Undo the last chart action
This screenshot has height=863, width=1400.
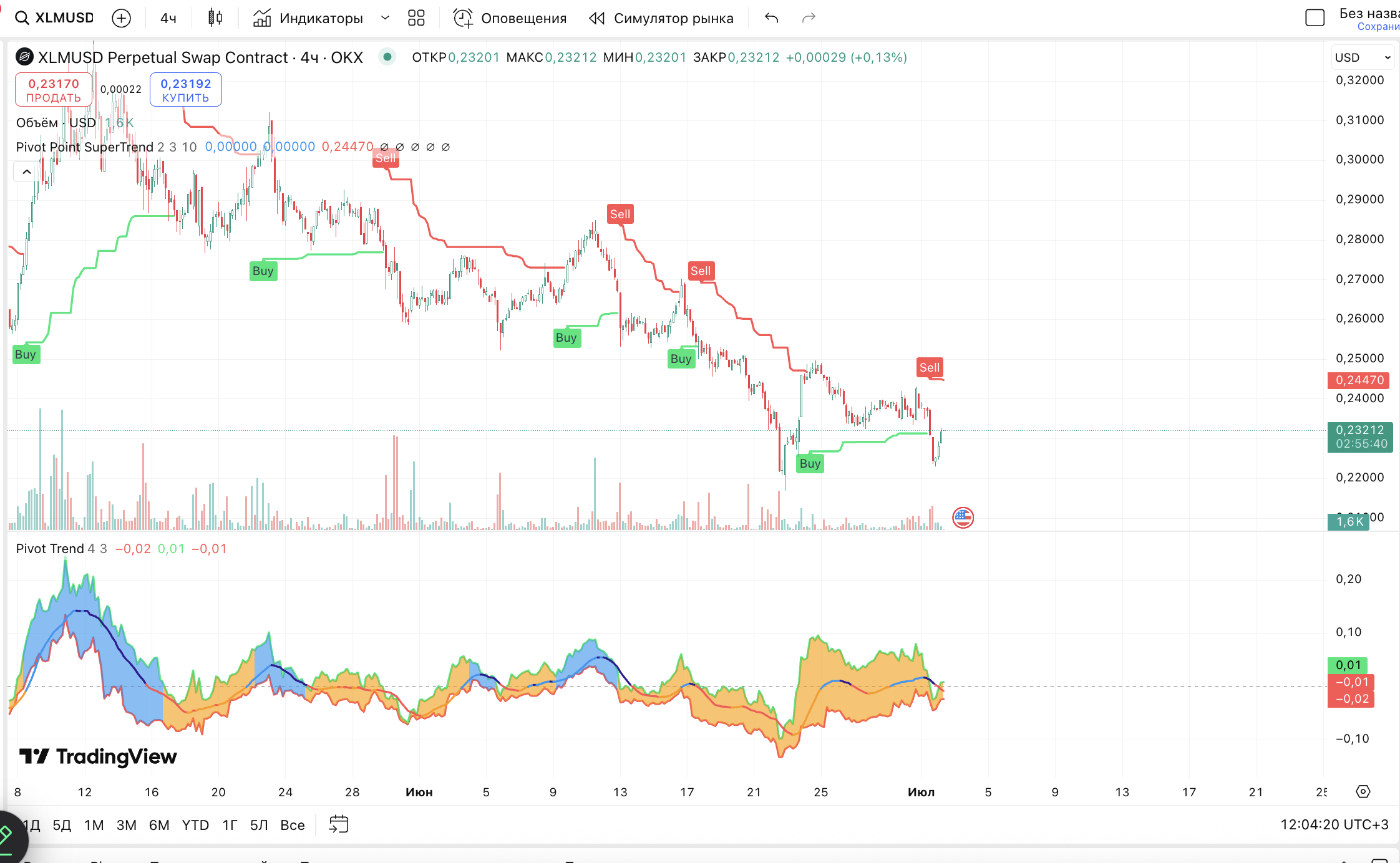click(772, 18)
